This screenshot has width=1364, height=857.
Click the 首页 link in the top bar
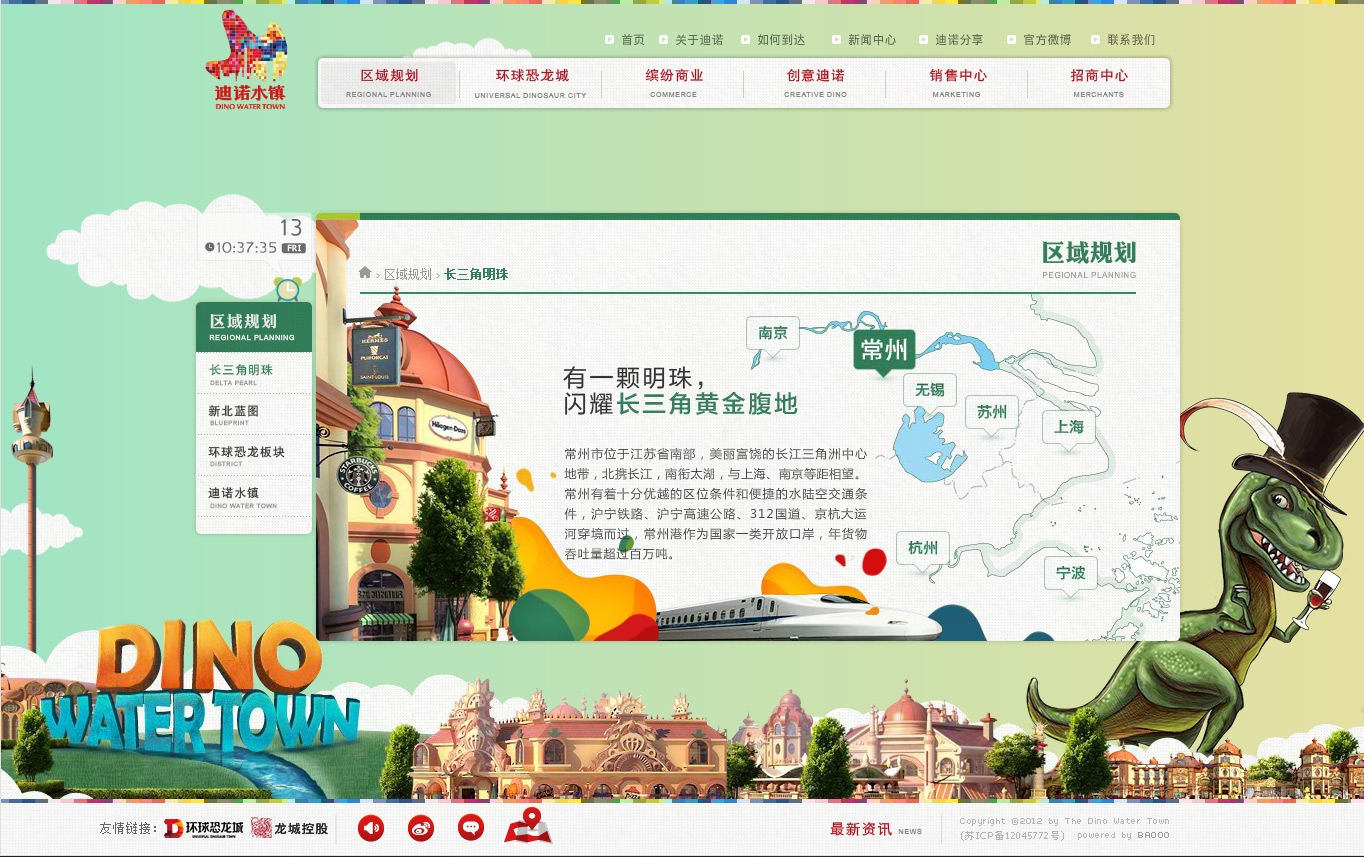pyautogui.click(x=632, y=40)
